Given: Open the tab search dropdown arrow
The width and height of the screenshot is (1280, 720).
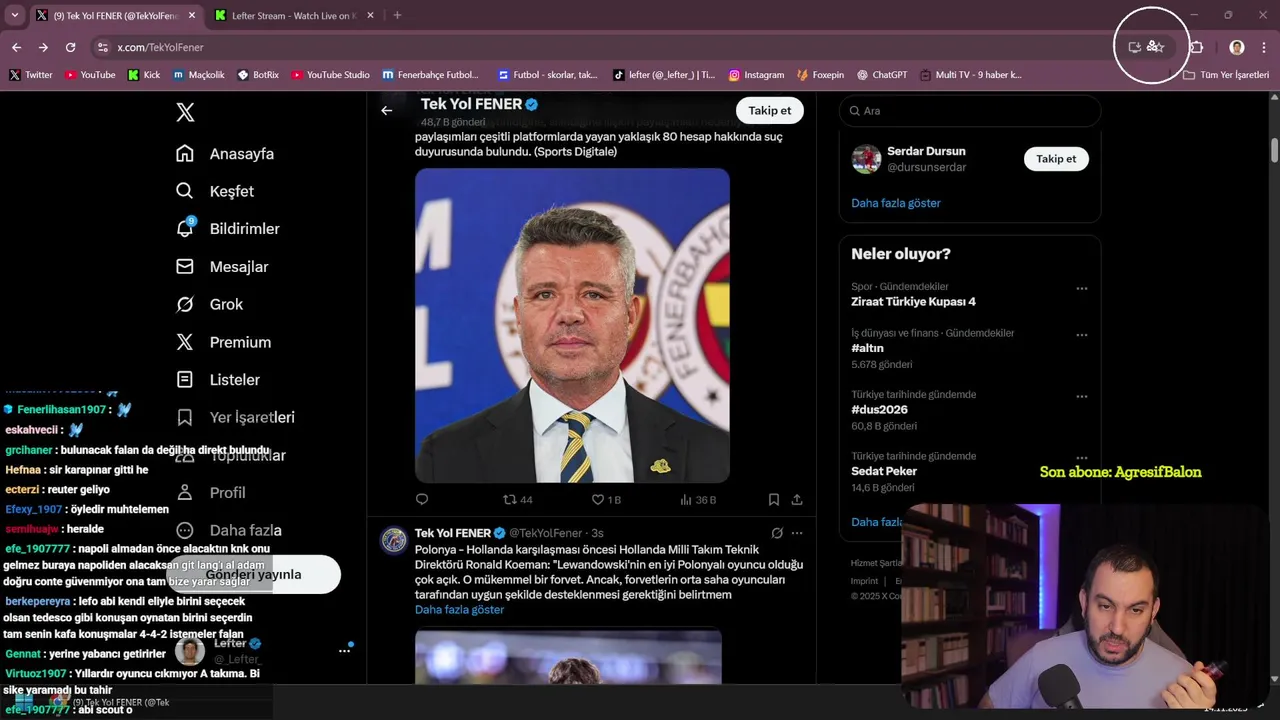Looking at the screenshot, I should click(15, 15).
